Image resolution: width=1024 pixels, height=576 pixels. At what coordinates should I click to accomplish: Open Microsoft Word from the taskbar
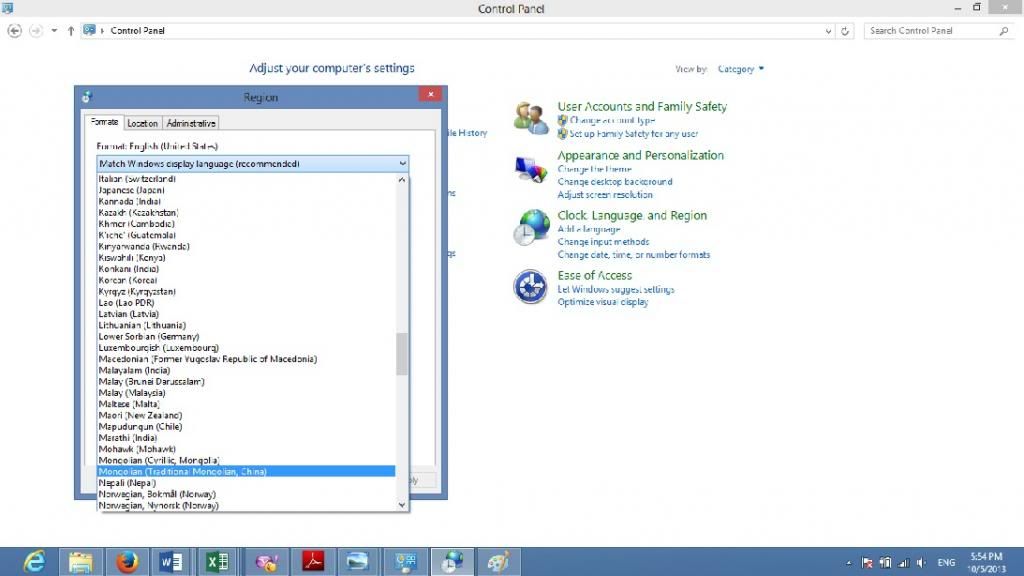(x=171, y=562)
